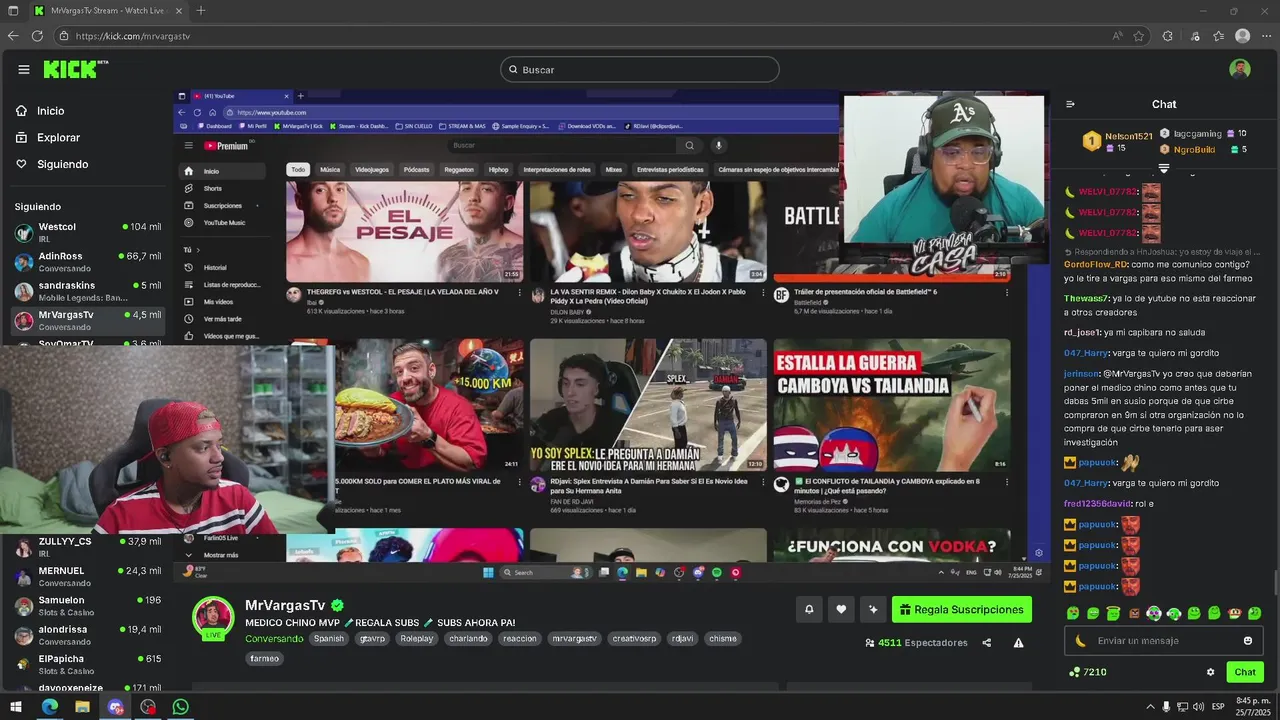Click the Spanish language tag

(329, 638)
